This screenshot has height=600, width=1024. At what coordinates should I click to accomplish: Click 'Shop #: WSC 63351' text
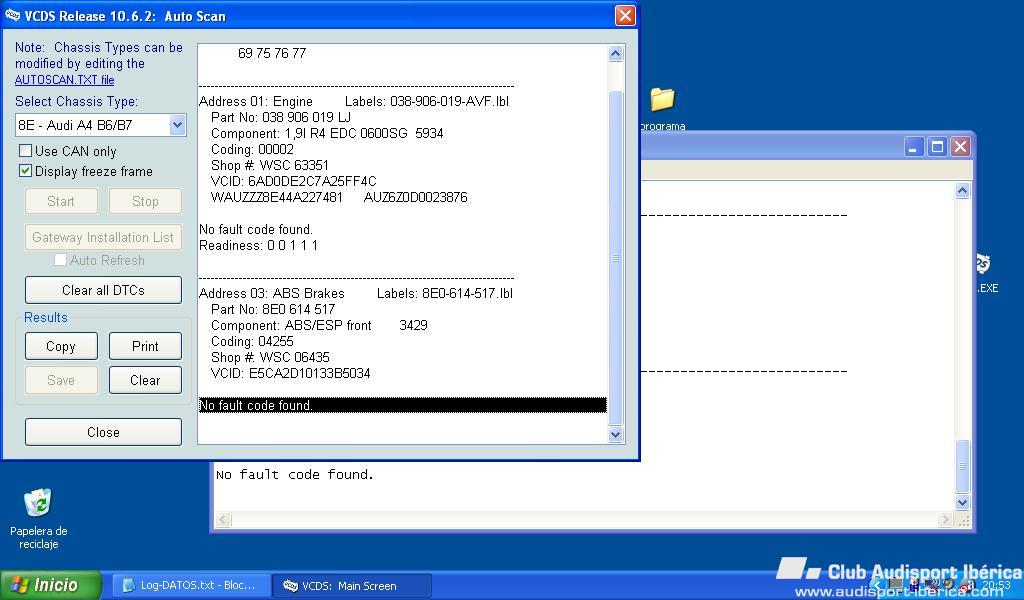click(x=270, y=165)
